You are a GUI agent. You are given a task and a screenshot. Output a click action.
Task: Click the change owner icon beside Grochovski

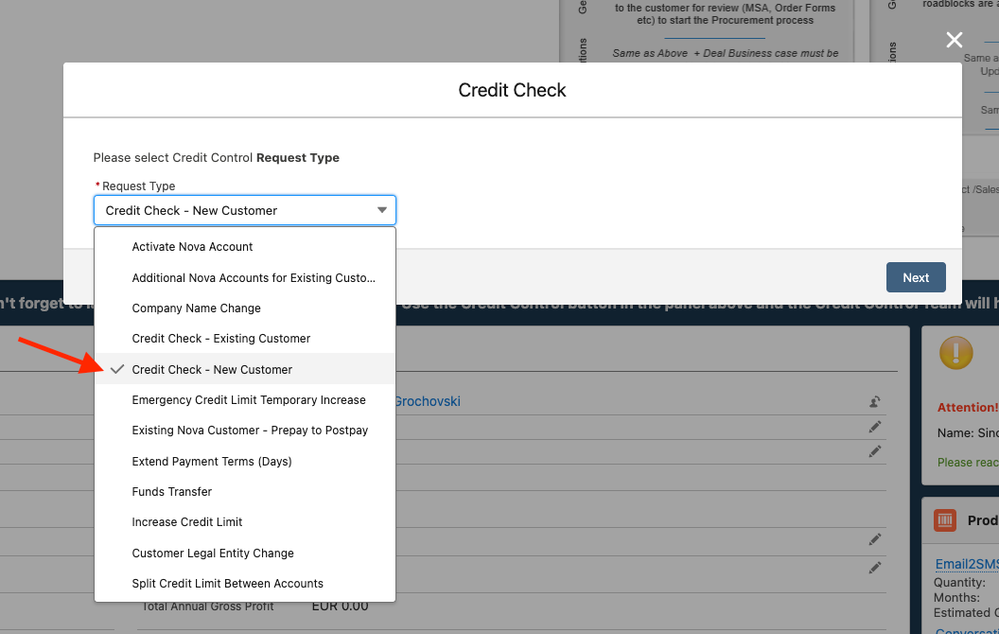[875, 401]
